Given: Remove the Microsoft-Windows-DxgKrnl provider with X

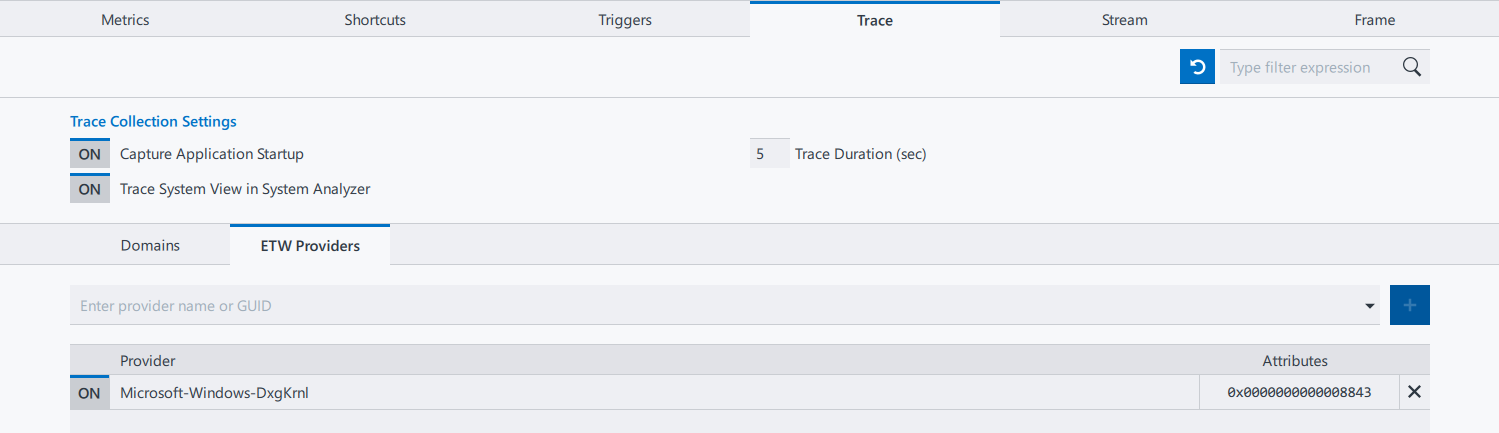Looking at the screenshot, I should tap(1414, 392).
